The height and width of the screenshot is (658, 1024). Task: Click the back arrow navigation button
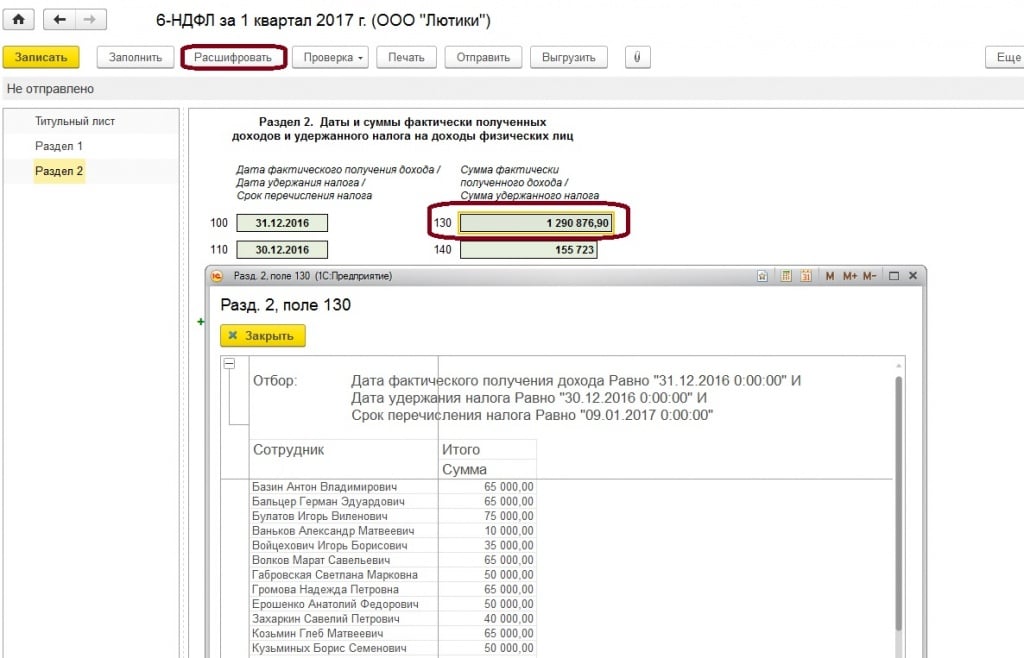point(59,20)
